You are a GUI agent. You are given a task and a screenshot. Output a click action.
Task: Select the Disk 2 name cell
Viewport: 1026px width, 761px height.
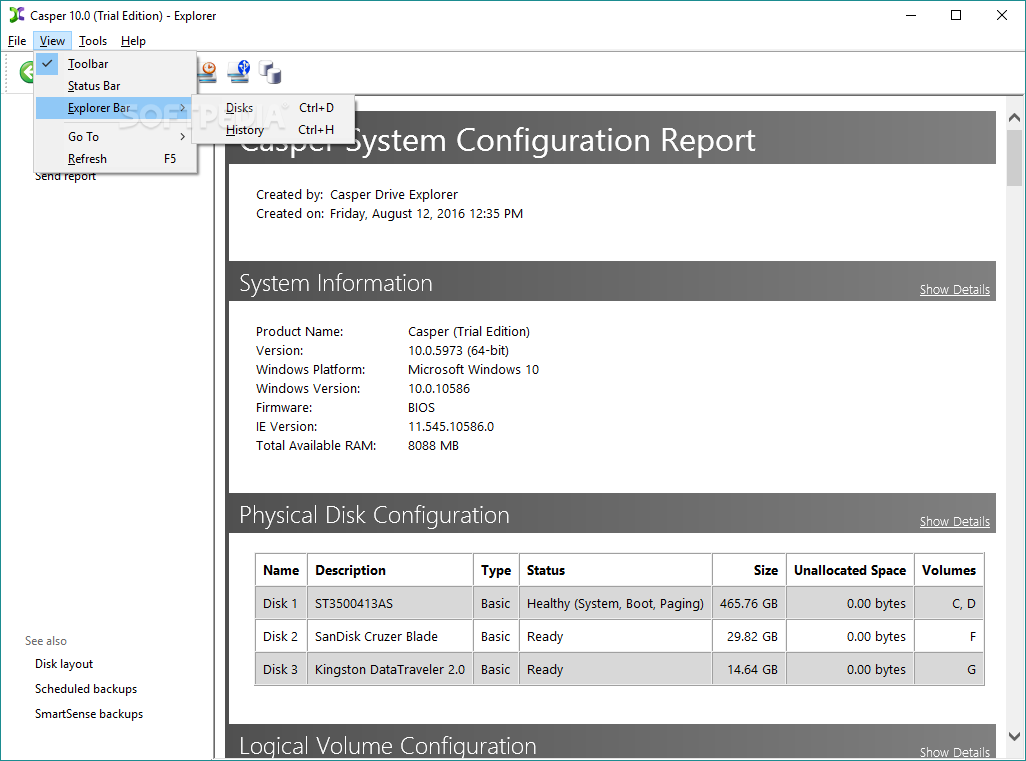click(281, 636)
